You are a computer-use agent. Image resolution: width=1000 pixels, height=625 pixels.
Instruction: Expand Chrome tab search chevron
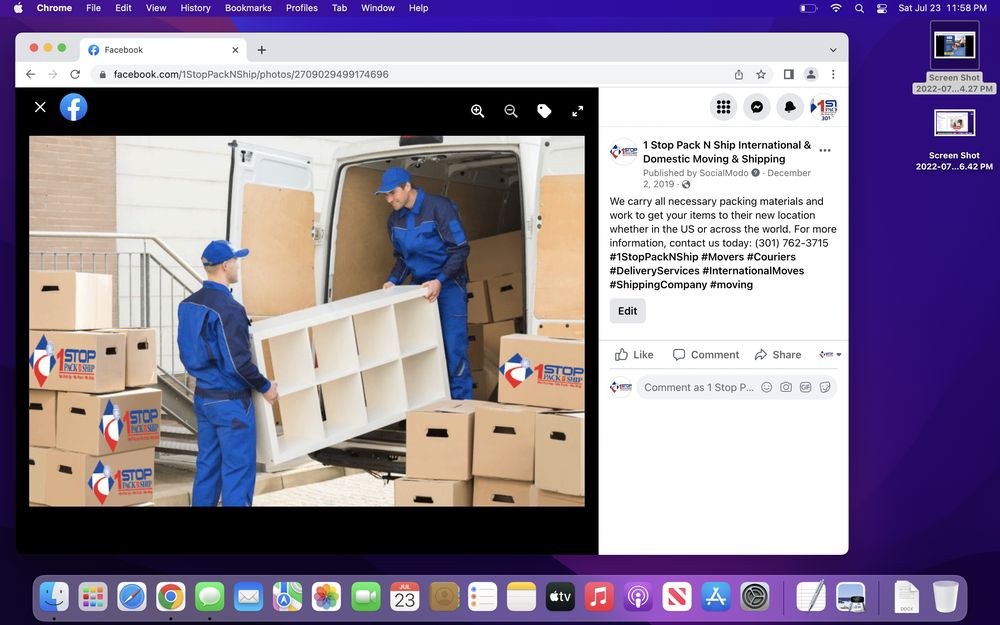pyautogui.click(x=833, y=50)
